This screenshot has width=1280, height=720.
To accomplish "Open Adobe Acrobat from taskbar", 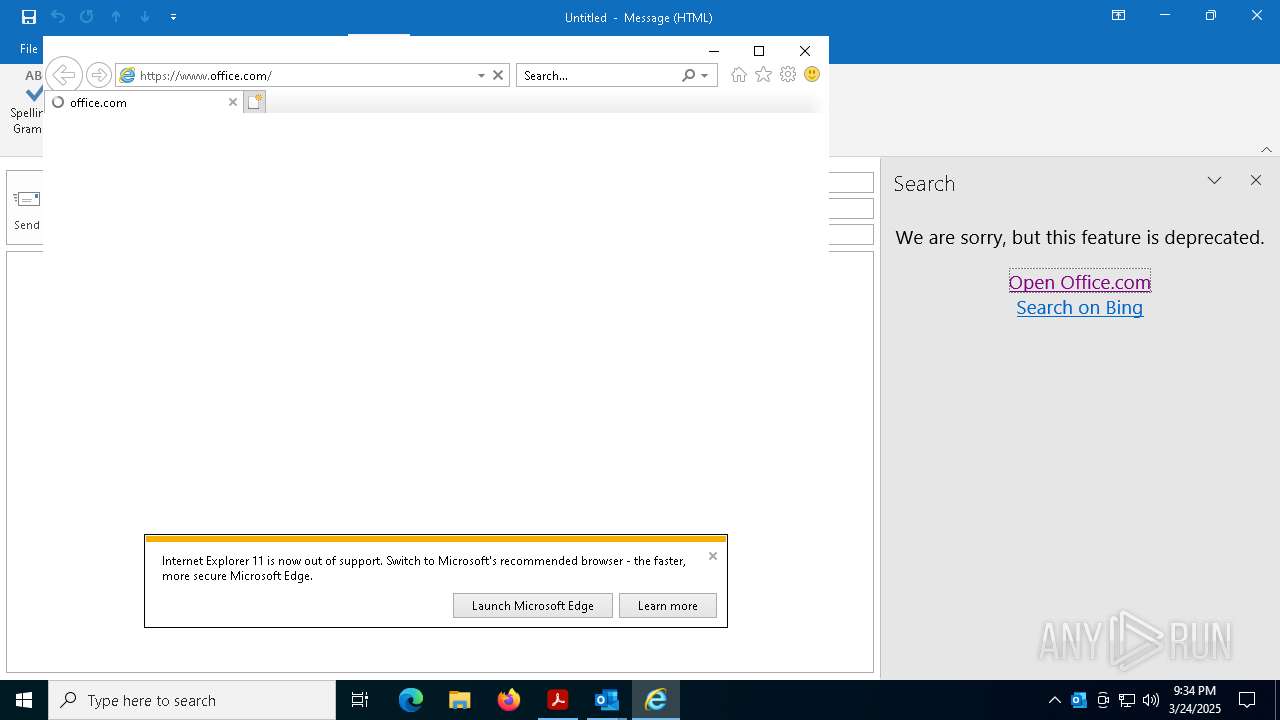I will pyautogui.click(x=558, y=700).
